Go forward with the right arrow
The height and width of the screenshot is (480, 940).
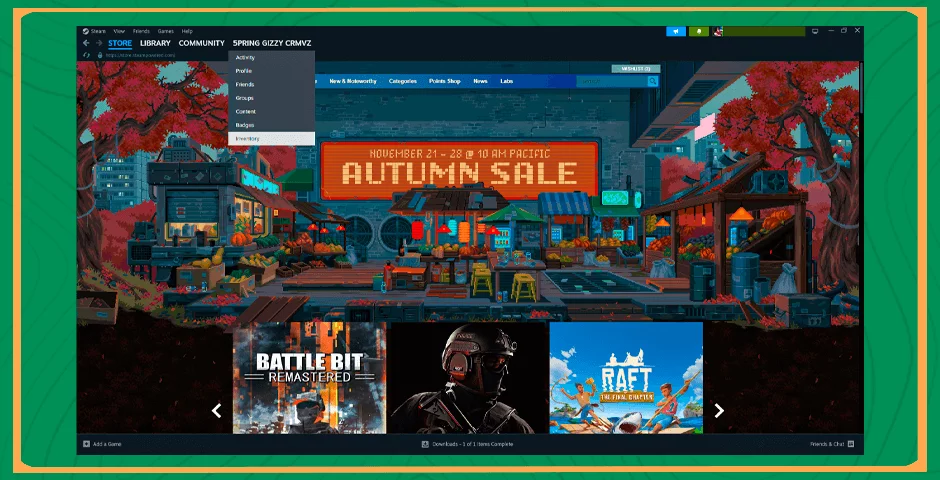pyautogui.click(x=99, y=43)
